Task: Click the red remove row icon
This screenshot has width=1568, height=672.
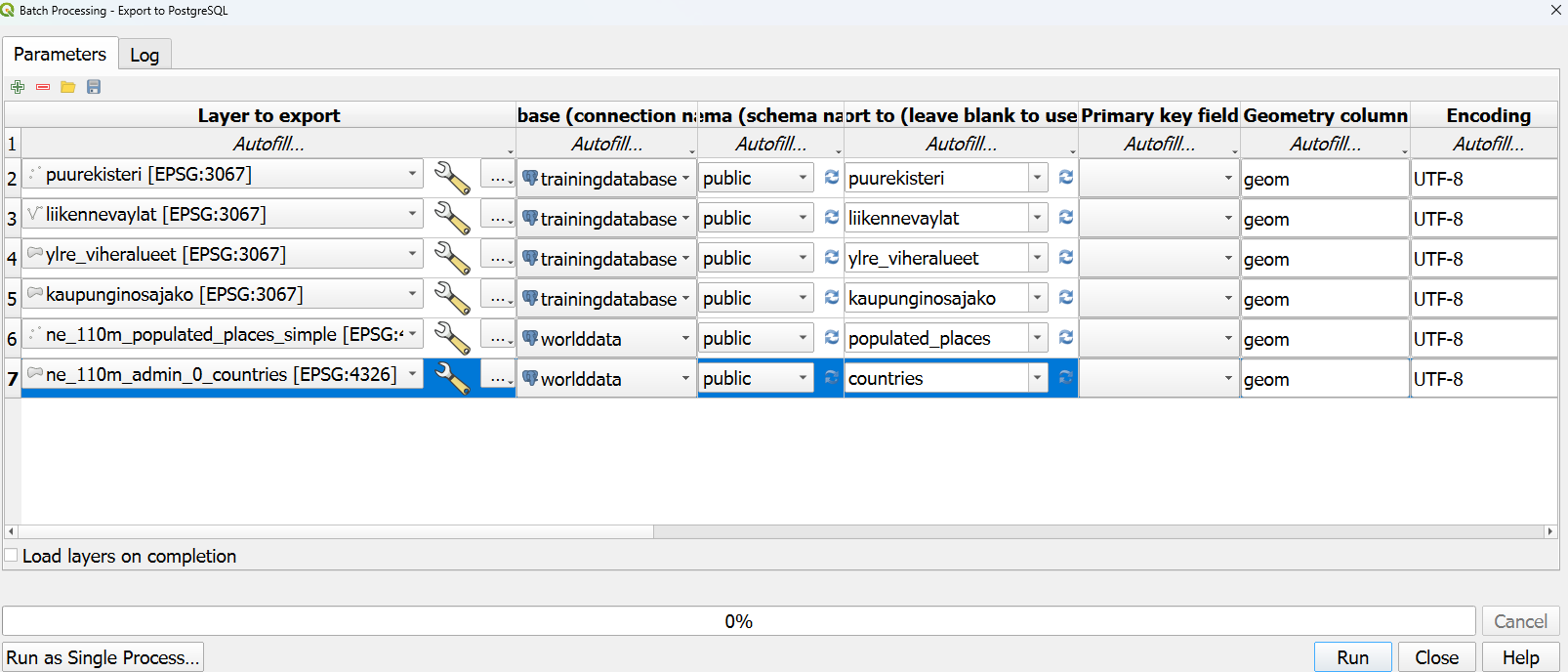Action: point(43,87)
